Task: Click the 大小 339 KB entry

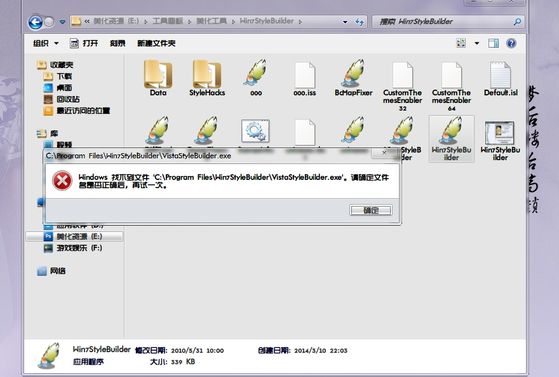Action: [172, 362]
